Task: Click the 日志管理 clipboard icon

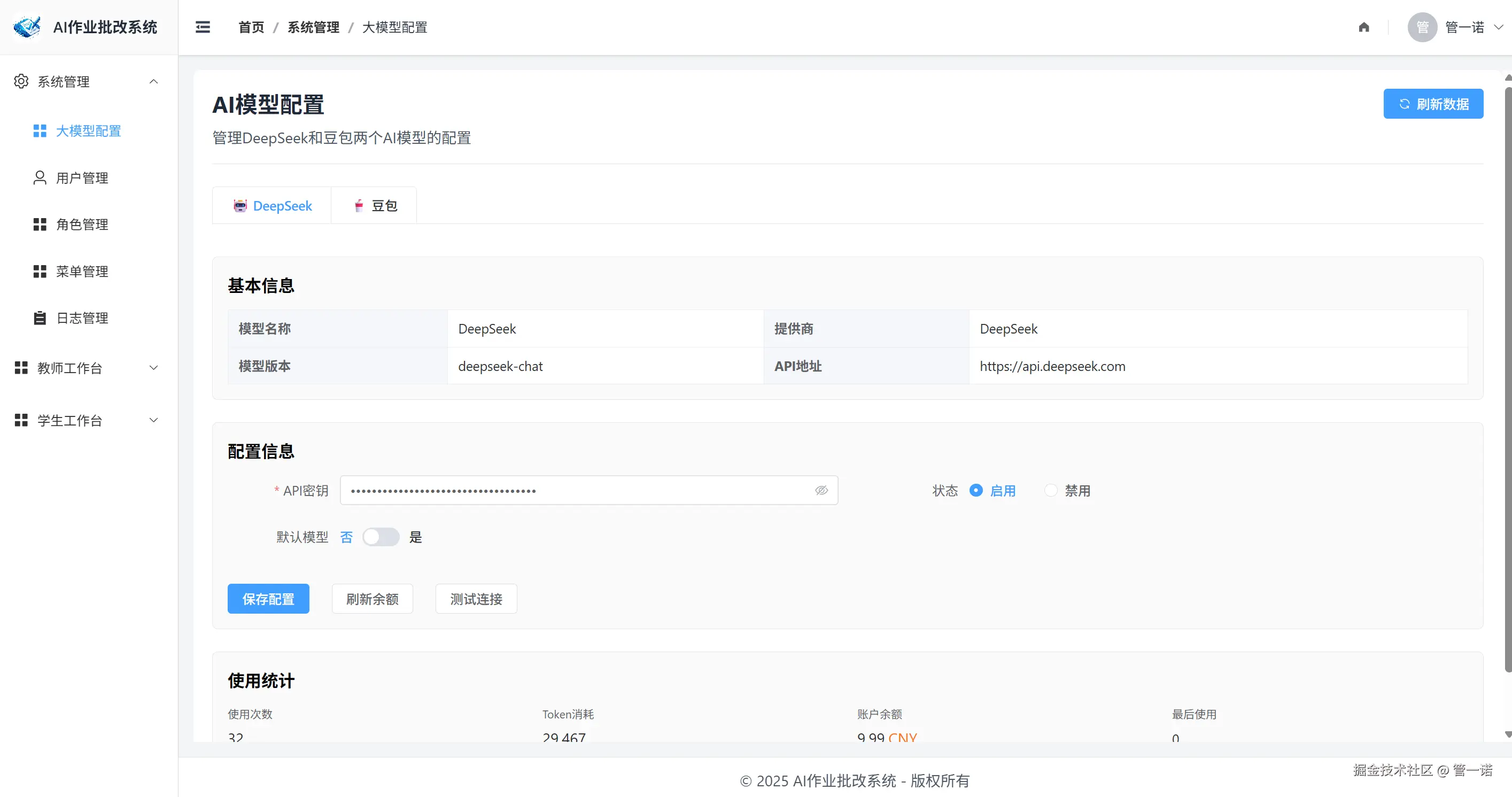Action: [x=40, y=318]
